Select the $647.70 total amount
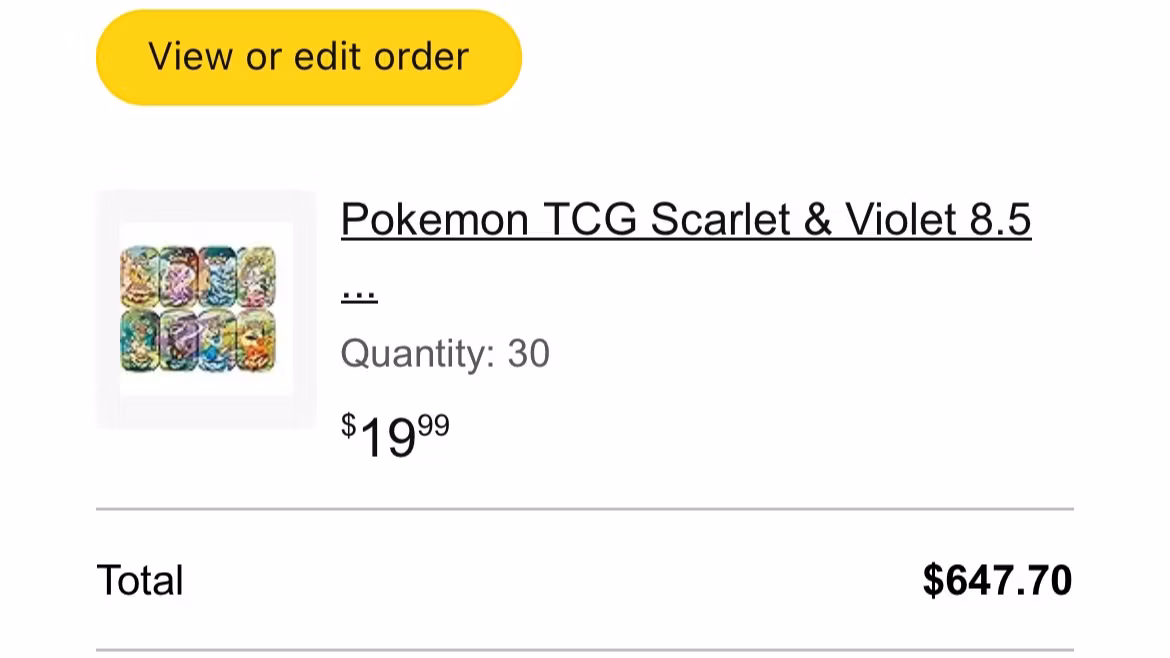Viewport: 1170px width, 658px height. [997, 581]
